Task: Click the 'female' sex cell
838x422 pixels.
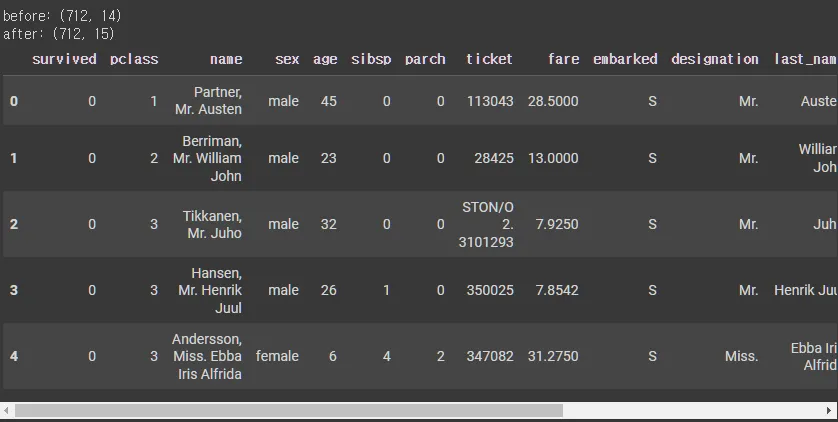Action: click(277, 356)
